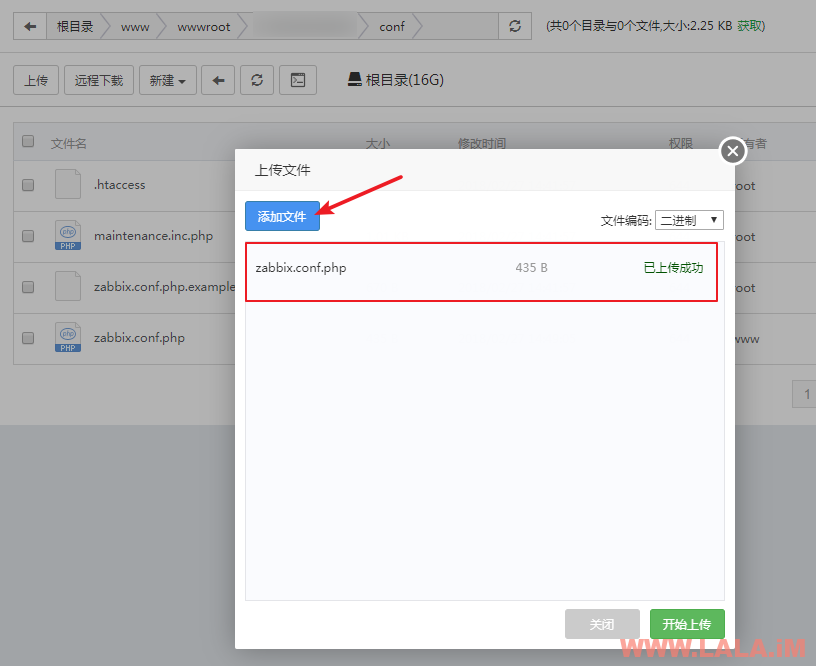Expand the 新建 dropdown button
The width and height of the screenshot is (816, 666).
pos(167,80)
